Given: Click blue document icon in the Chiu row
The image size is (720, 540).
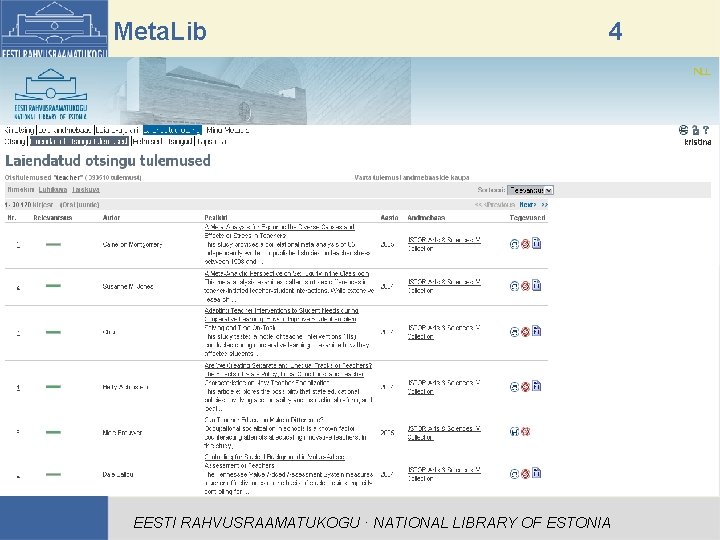Looking at the screenshot, I should pos(536,331).
